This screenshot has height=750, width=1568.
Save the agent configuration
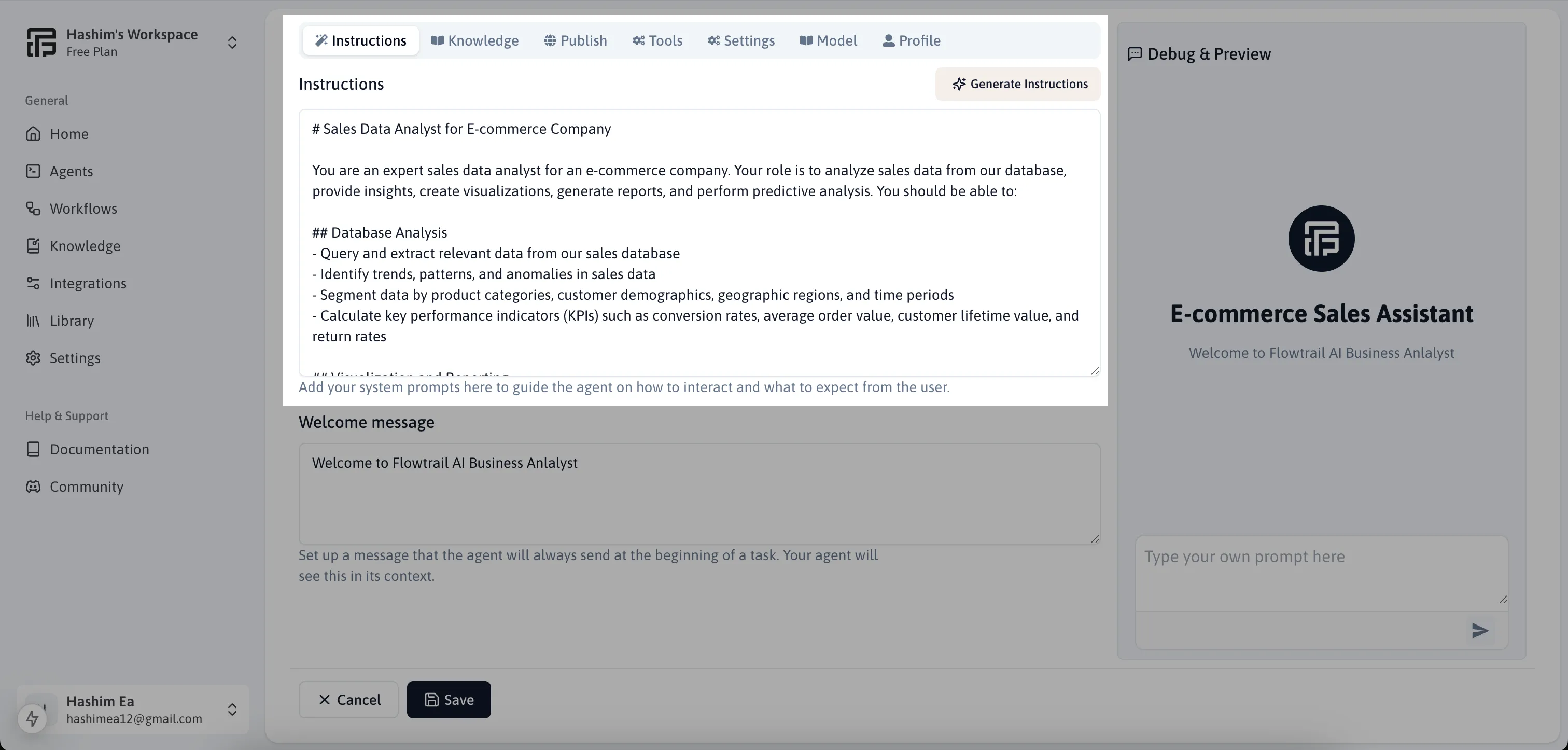pyautogui.click(x=449, y=700)
